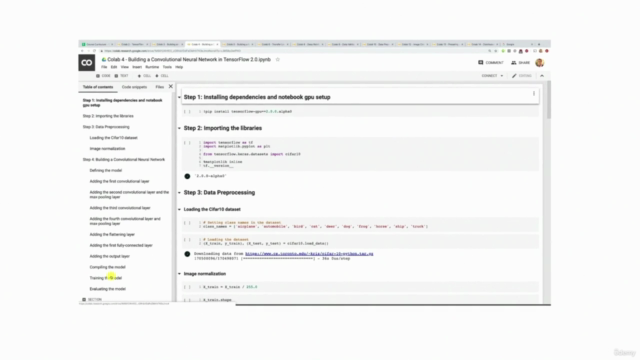Star the notebook next to the title
This screenshot has width=640, height=360.
(x=278, y=60)
